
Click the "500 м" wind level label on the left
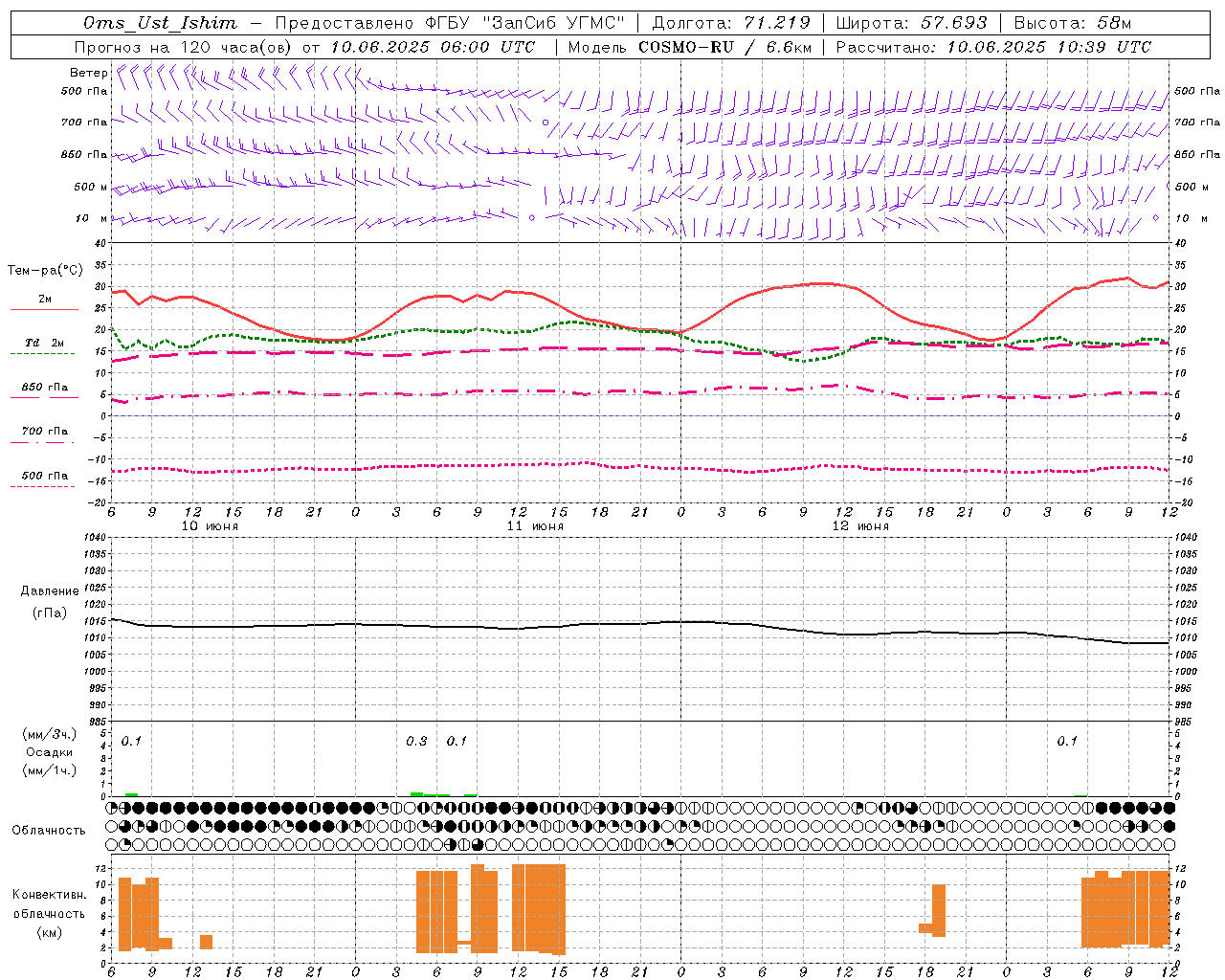pos(91,187)
